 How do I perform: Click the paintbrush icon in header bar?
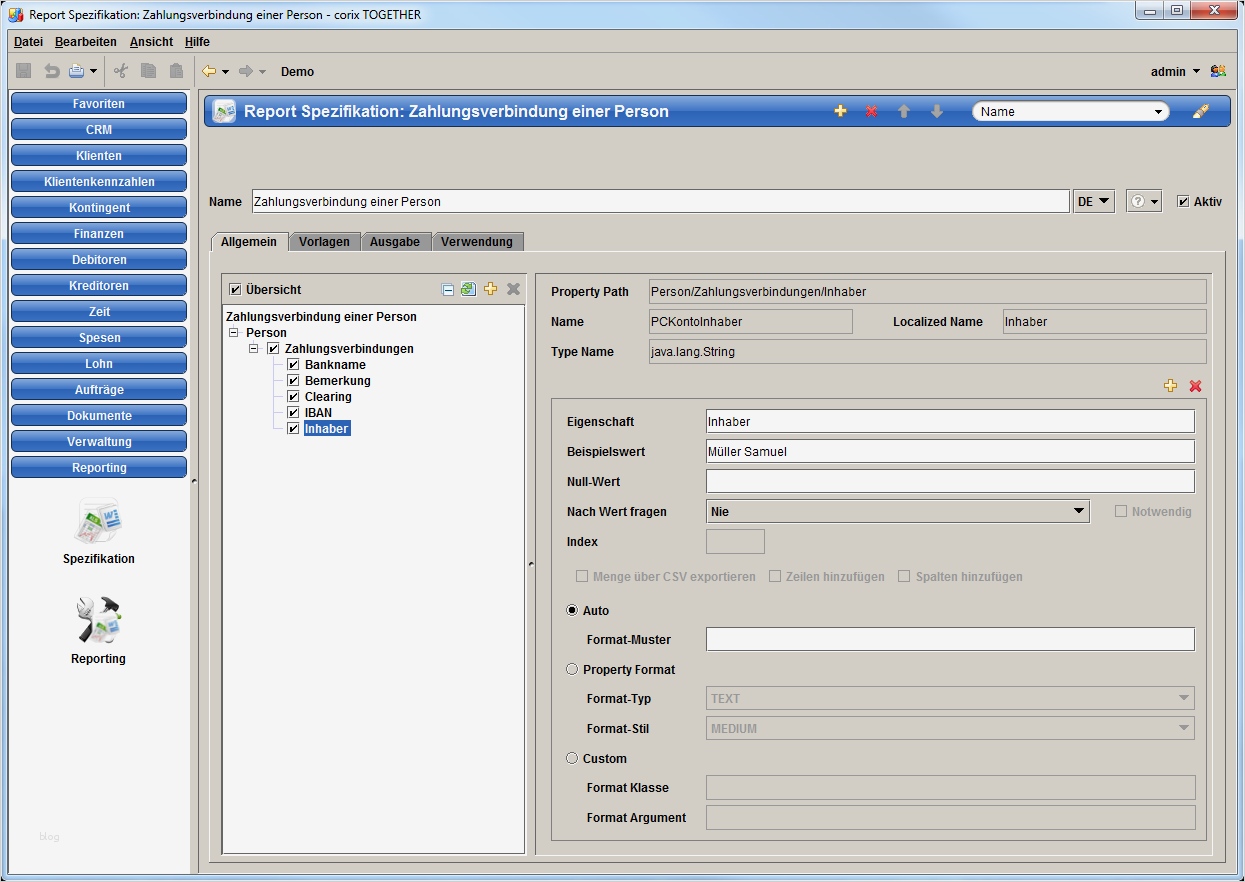(1201, 112)
